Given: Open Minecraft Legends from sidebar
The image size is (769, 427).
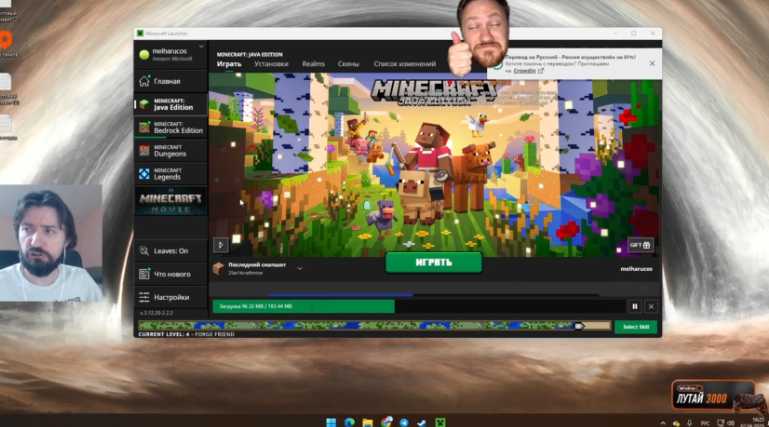Looking at the screenshot, I should point(170,174).
